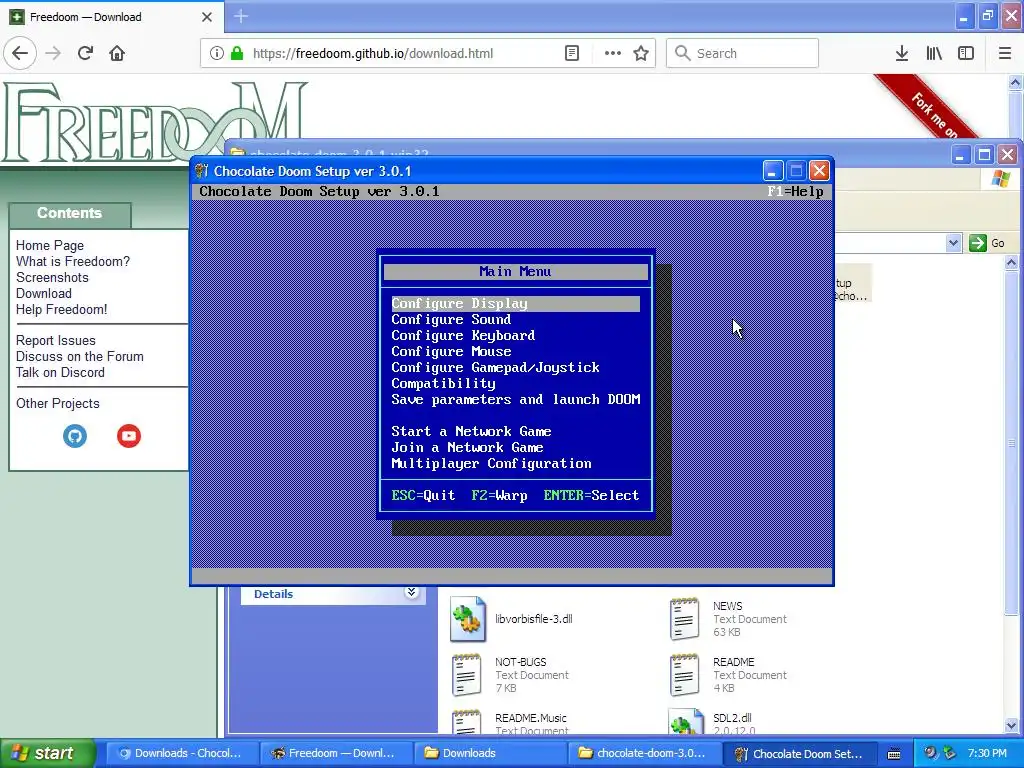Click the GitHub icon under Other Projects

click(x=75, y=436)
